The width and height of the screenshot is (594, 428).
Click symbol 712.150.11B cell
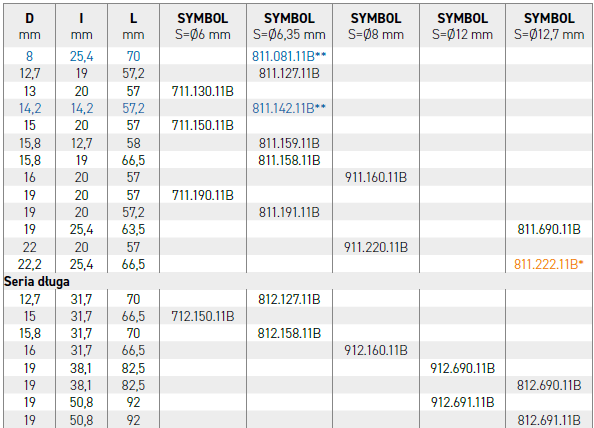pyautogui.click(x=203, y=316)
